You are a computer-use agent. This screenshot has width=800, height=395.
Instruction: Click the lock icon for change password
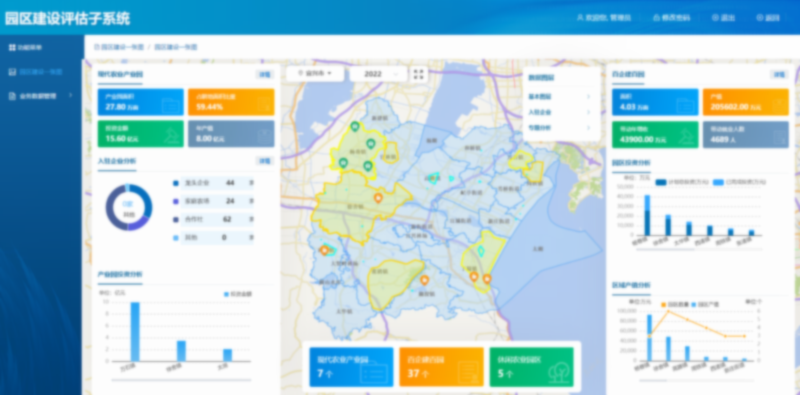tap(656, 17)
